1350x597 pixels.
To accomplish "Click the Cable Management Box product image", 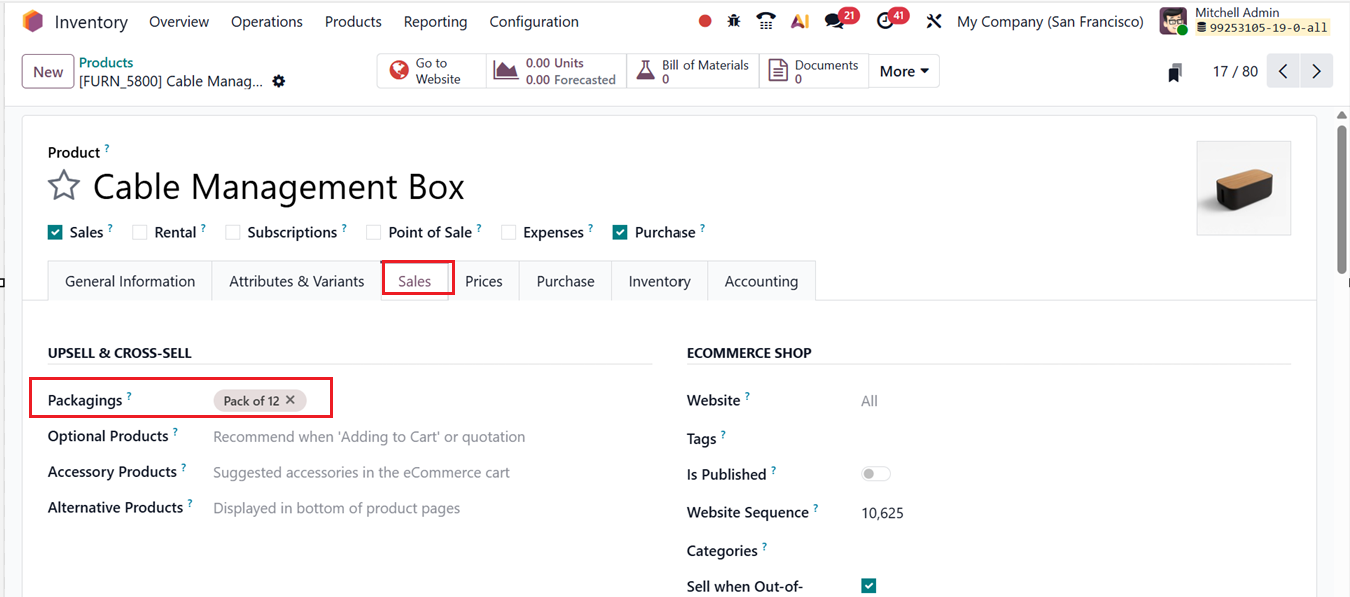I will pos(1243,188).
